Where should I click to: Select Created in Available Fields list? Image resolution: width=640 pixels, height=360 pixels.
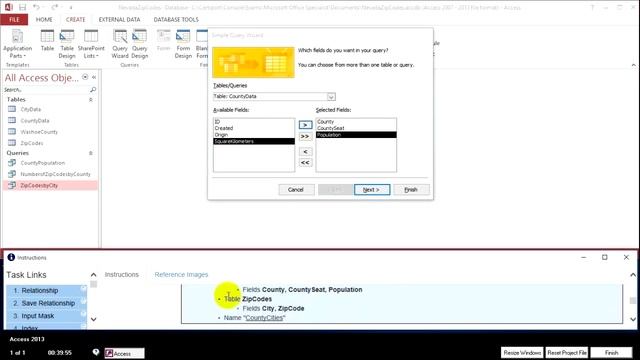point(254,128)
